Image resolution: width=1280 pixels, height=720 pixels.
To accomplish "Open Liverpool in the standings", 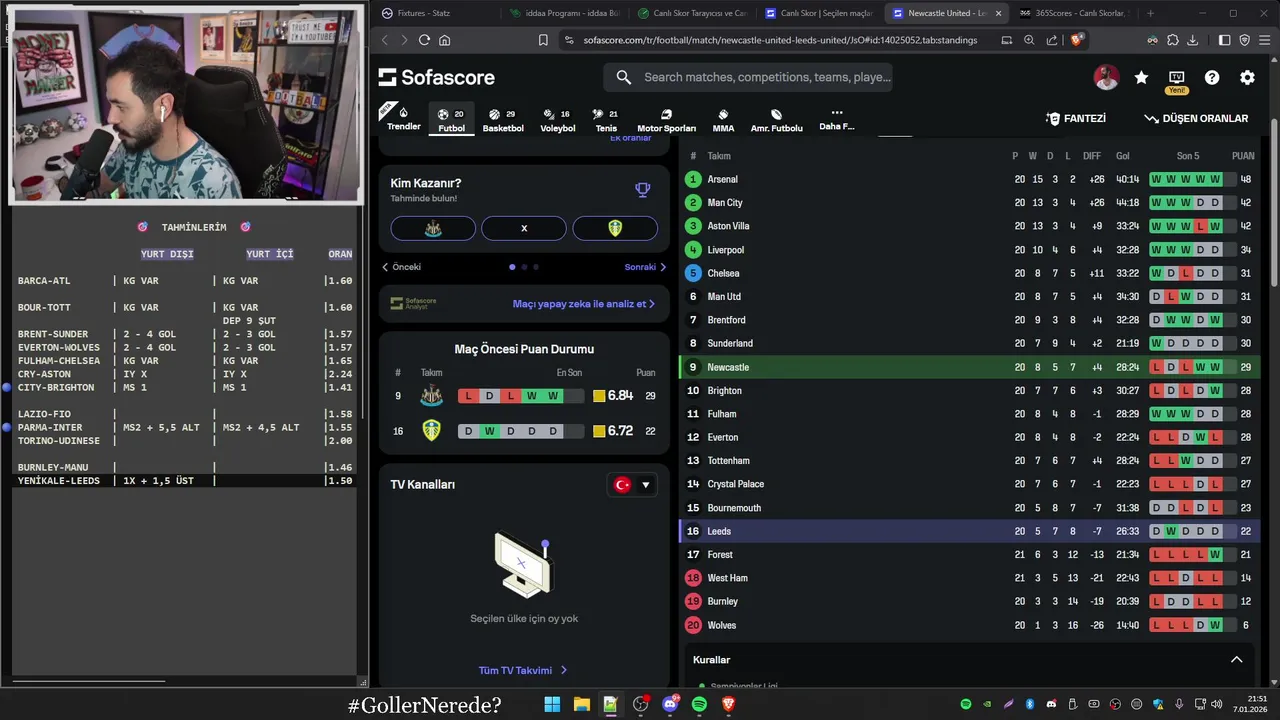I will (969, 250).
